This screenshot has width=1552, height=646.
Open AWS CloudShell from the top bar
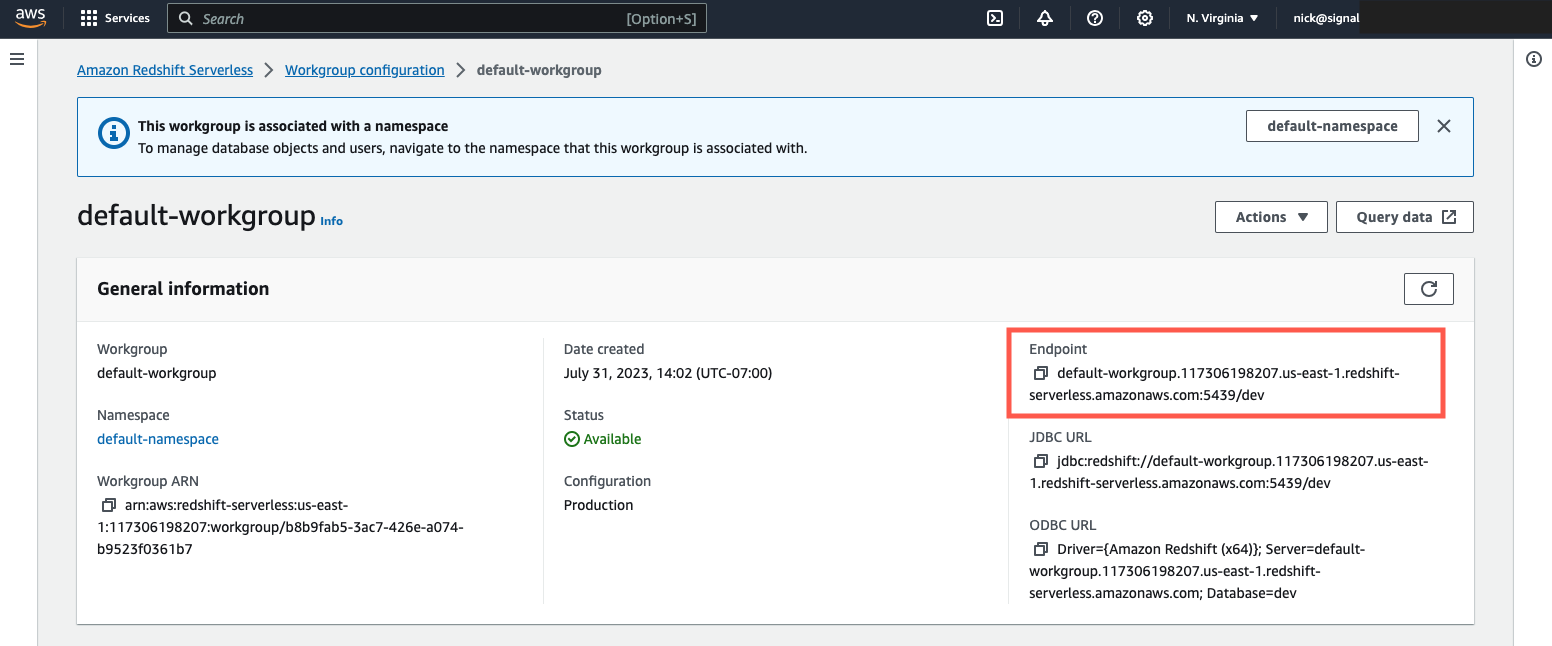coord(994,17)
